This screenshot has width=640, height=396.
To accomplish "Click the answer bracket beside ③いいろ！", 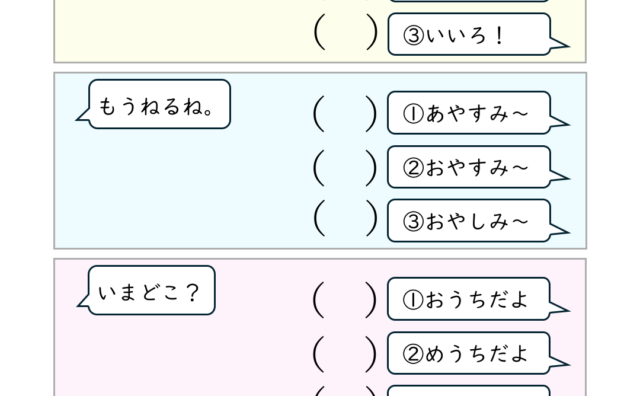I will coord(345,32).
